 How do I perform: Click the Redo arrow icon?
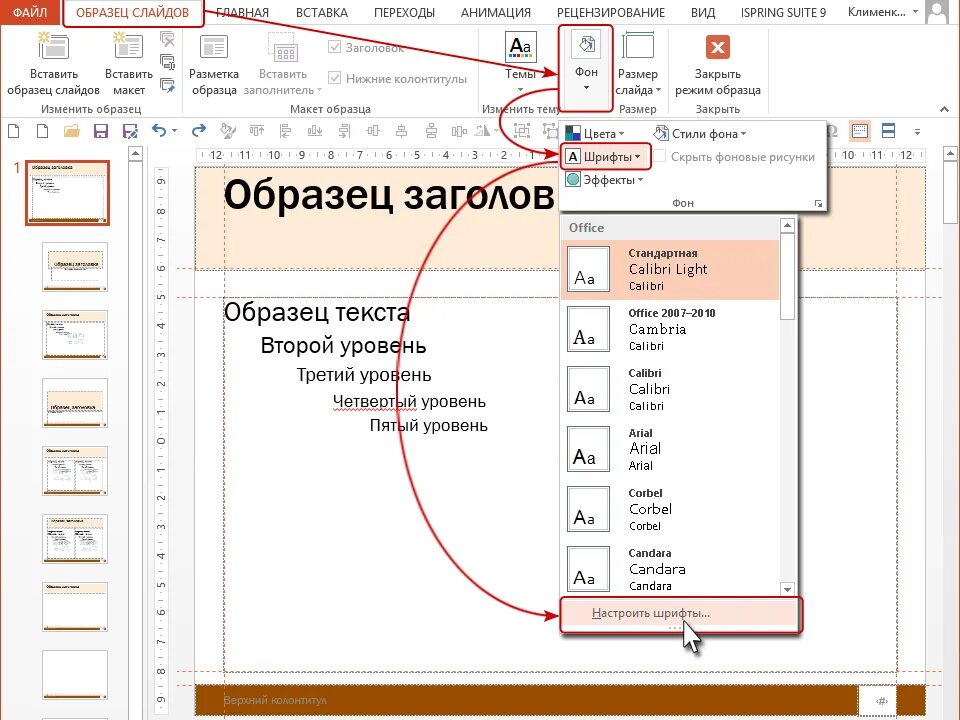click(198, 130)
